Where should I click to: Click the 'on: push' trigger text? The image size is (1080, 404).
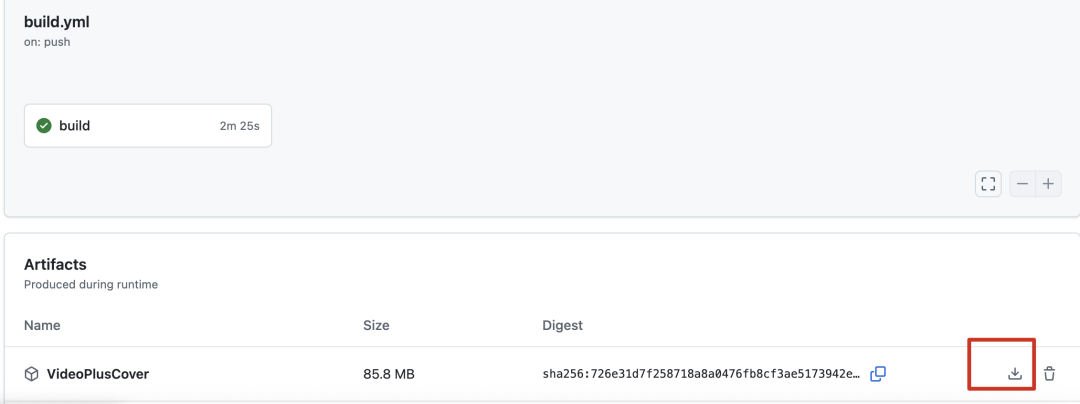[48, 42]
